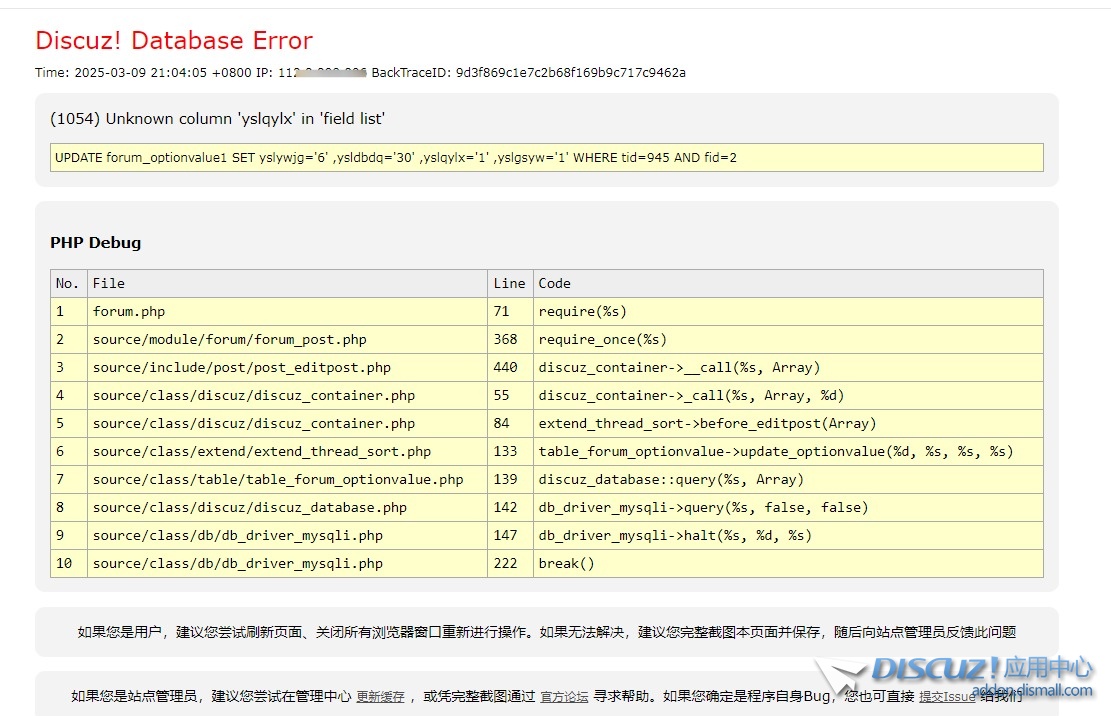Open the 官方论坛 link
The image size is (1111, 716).
pyautogui.click(x=564, y=697)
